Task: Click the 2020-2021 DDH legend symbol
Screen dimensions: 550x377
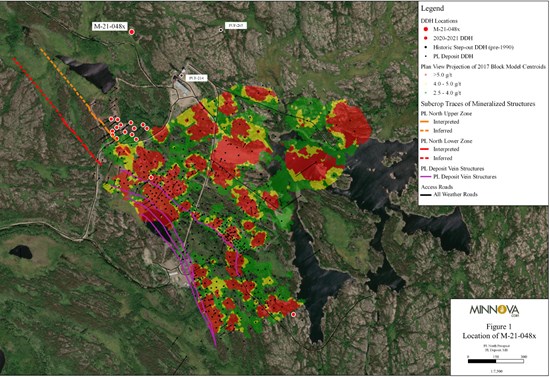Action: (426, 38)
